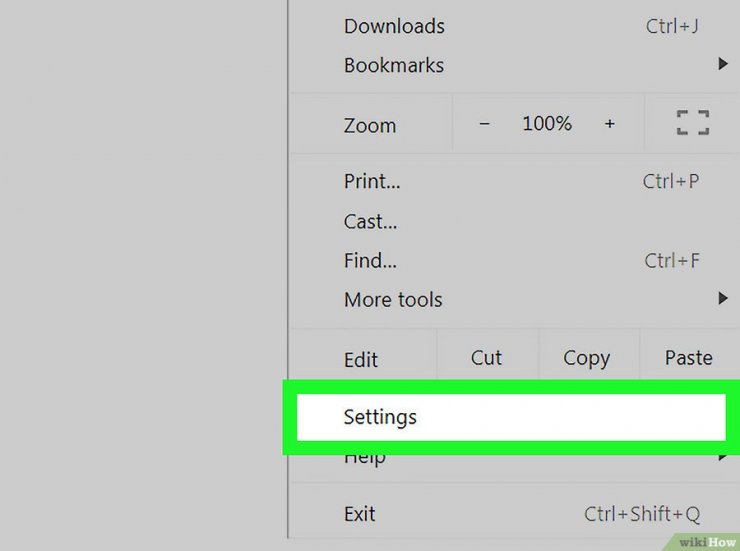
Task: Open the Downloads menu item
Action: pos(514,26)
